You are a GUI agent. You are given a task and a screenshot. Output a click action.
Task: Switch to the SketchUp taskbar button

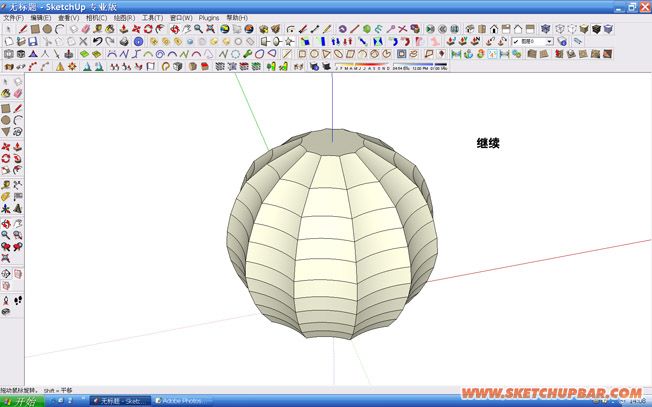(x=120, y=401)
